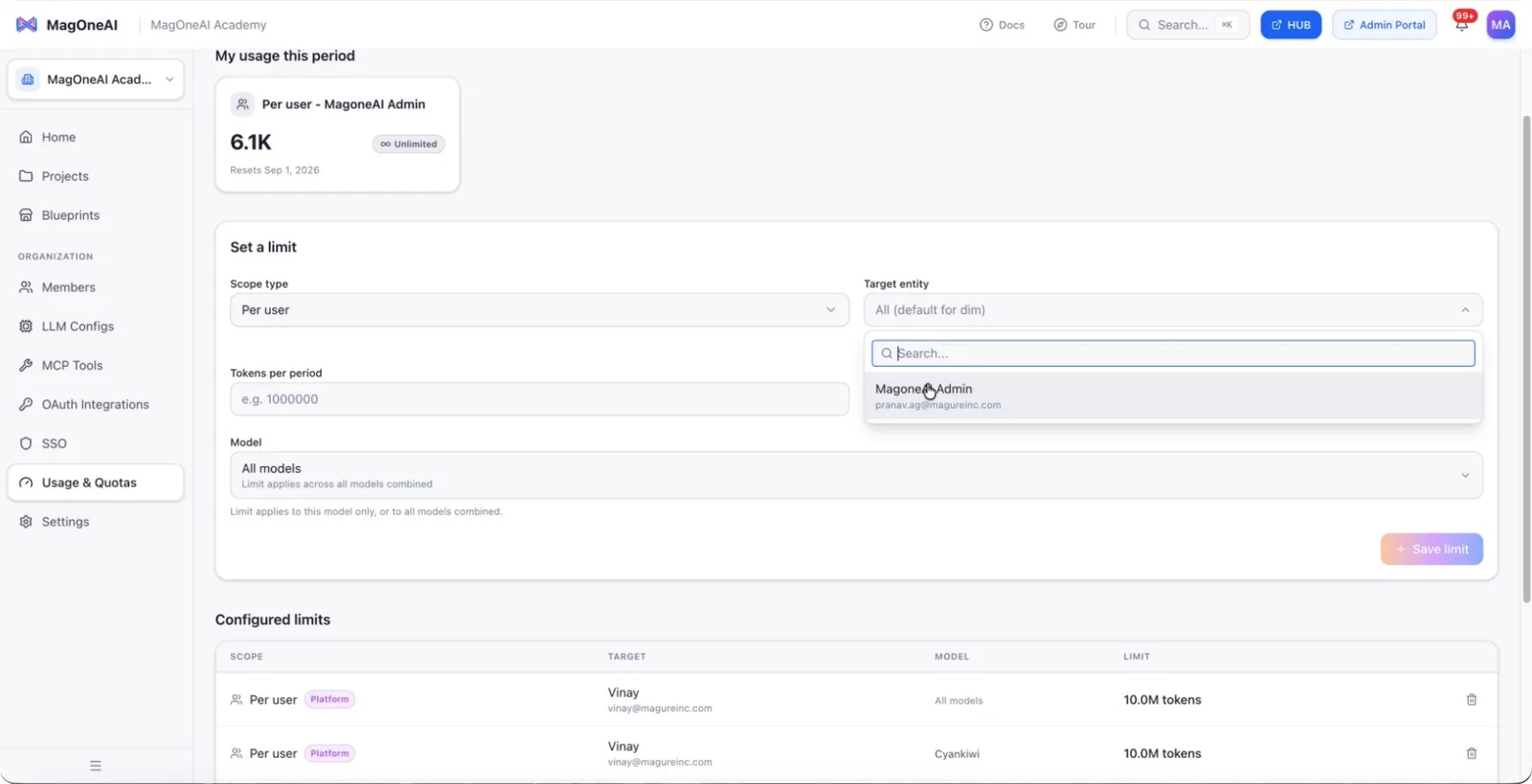
Task: Click the 6.1K usage value
Action: [x=251, y=142]
